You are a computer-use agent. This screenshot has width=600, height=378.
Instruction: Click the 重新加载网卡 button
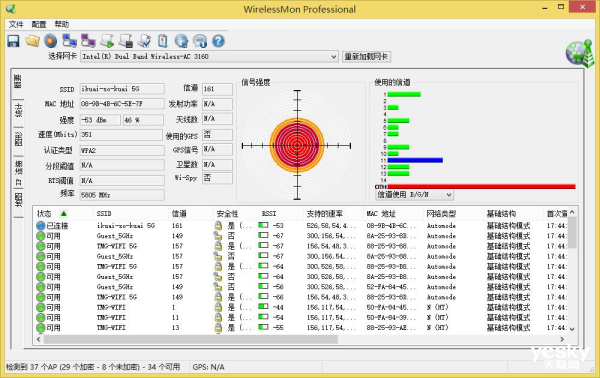coord(366,57)
